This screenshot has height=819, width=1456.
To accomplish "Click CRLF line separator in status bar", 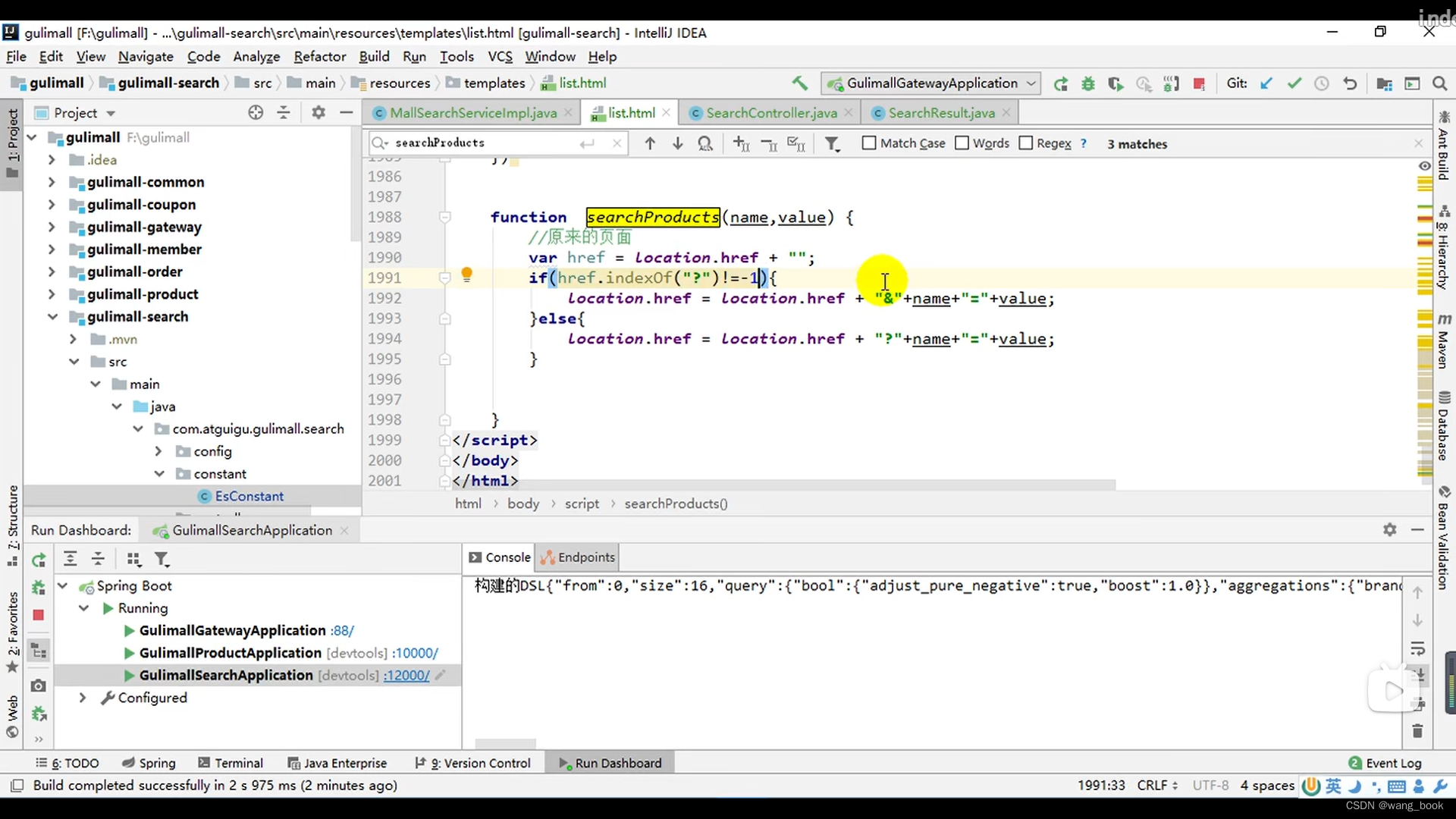I will pyautogui.click(x=1157, y=785).
